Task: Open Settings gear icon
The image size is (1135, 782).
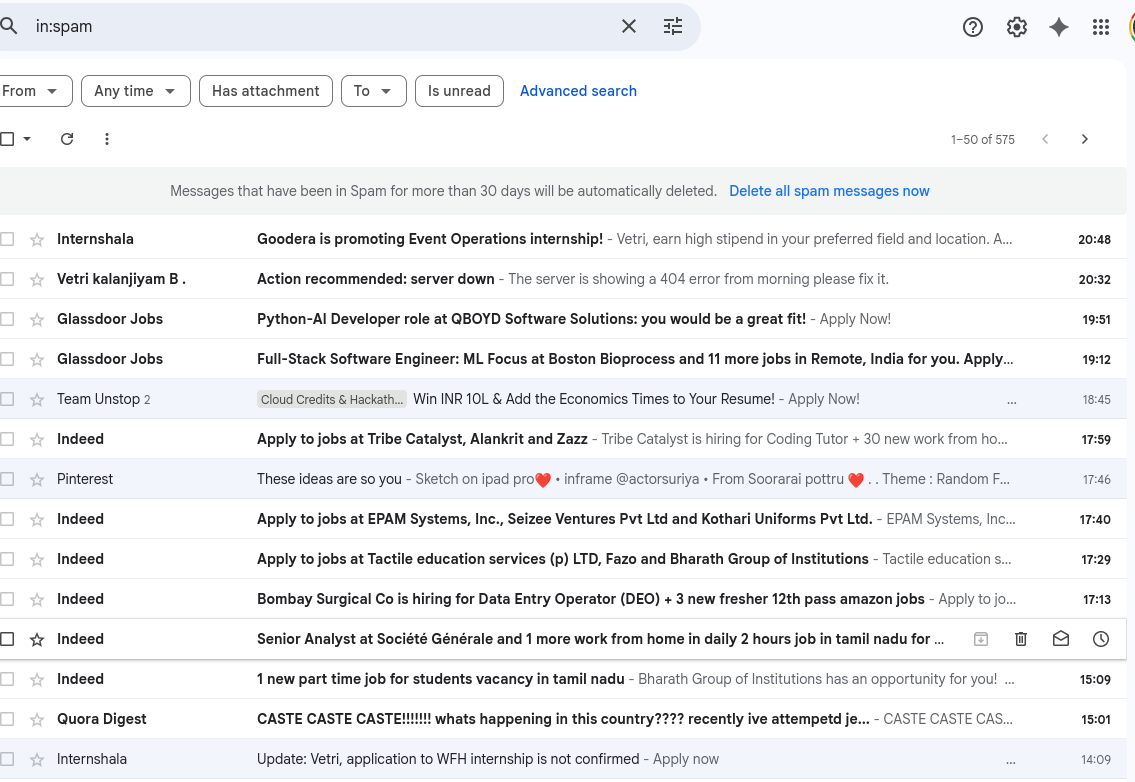Action: click(1016, 27)
